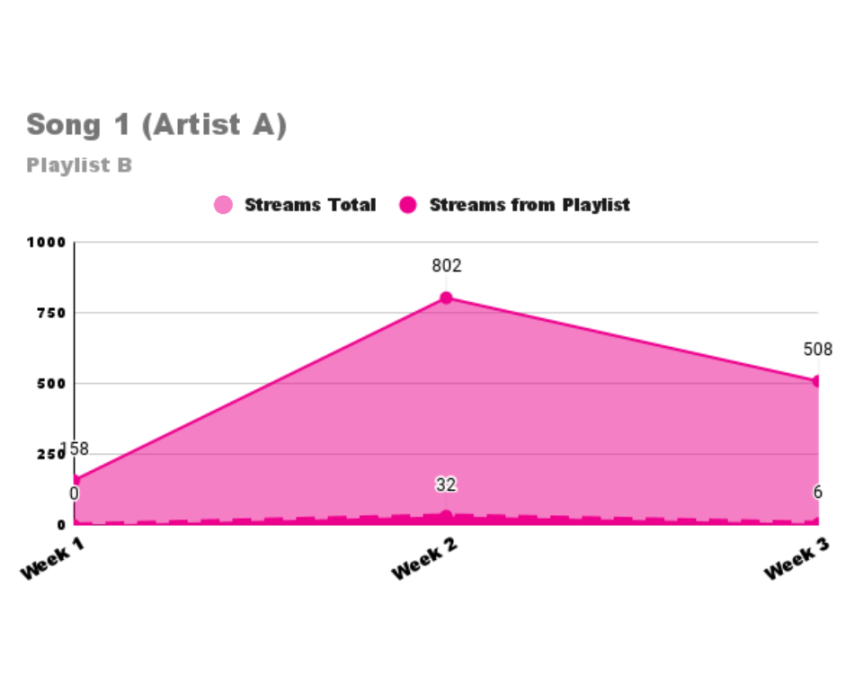Click the Streams from Playlist legend dot
The height and width of the screenshot is (684, 845).
tap(408, 205)
